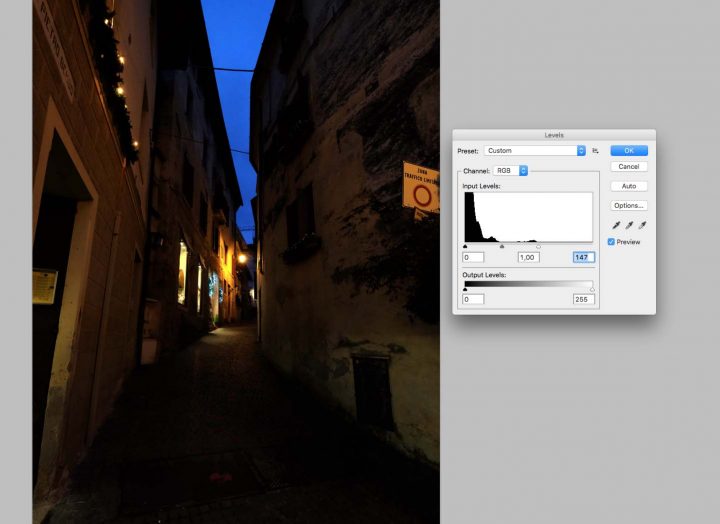This screenshot has height=524, width=720.
Task: Click the Levels dialog title bar
Action: [554, 135]
